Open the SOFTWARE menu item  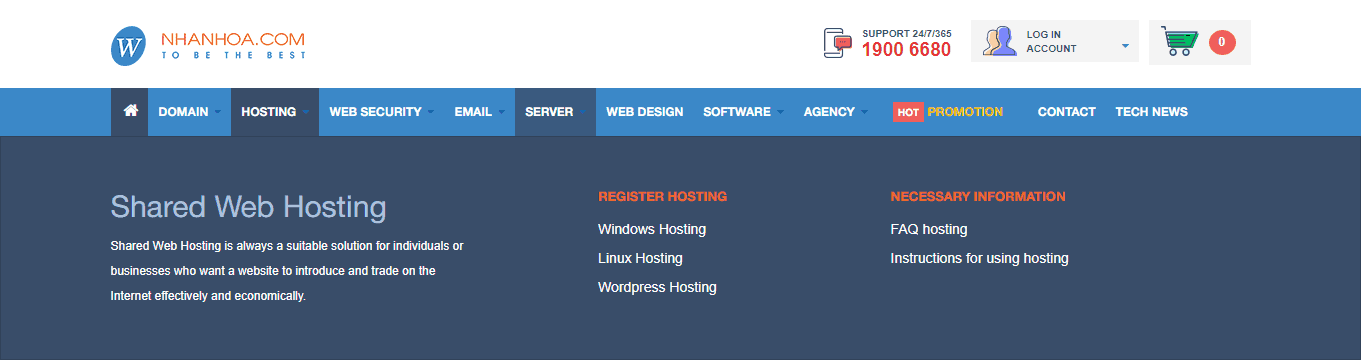click(737, 112)
